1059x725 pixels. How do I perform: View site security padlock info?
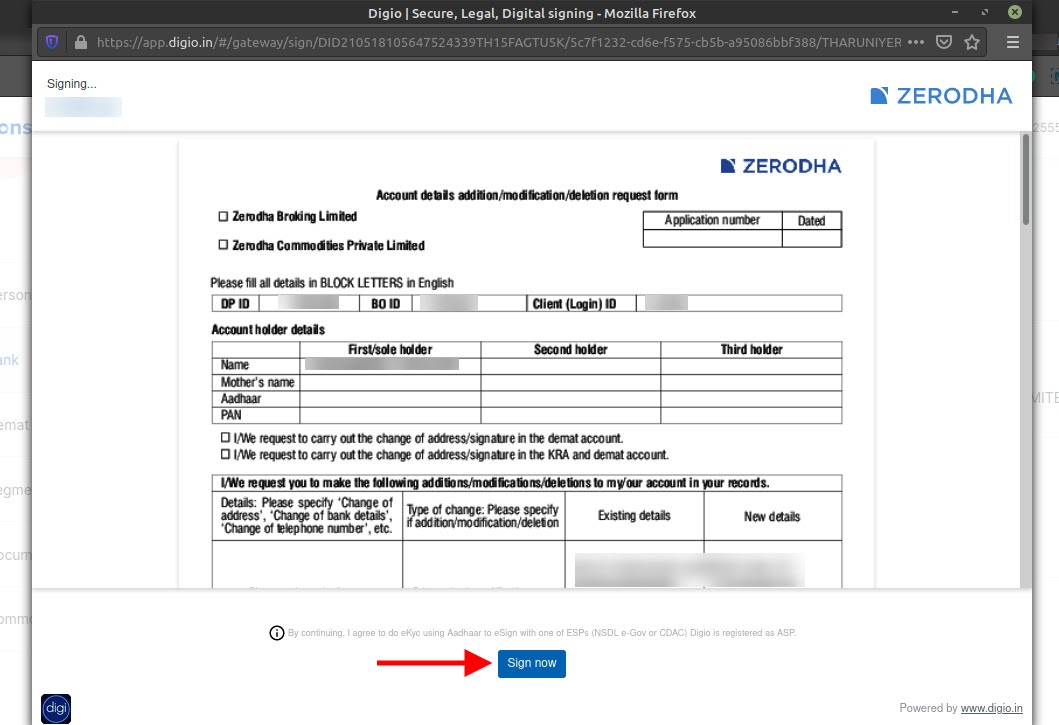tap(80, 43)
